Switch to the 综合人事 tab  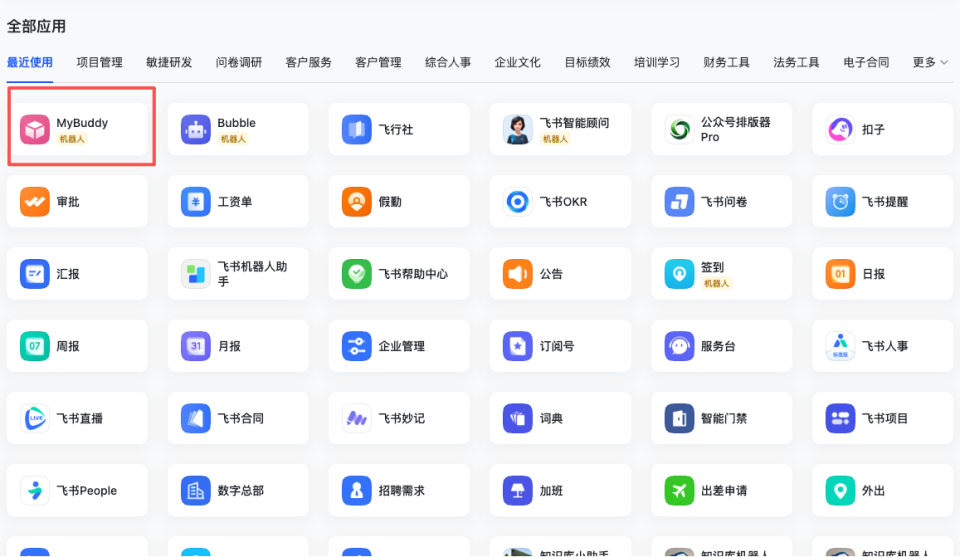(448, 62)
